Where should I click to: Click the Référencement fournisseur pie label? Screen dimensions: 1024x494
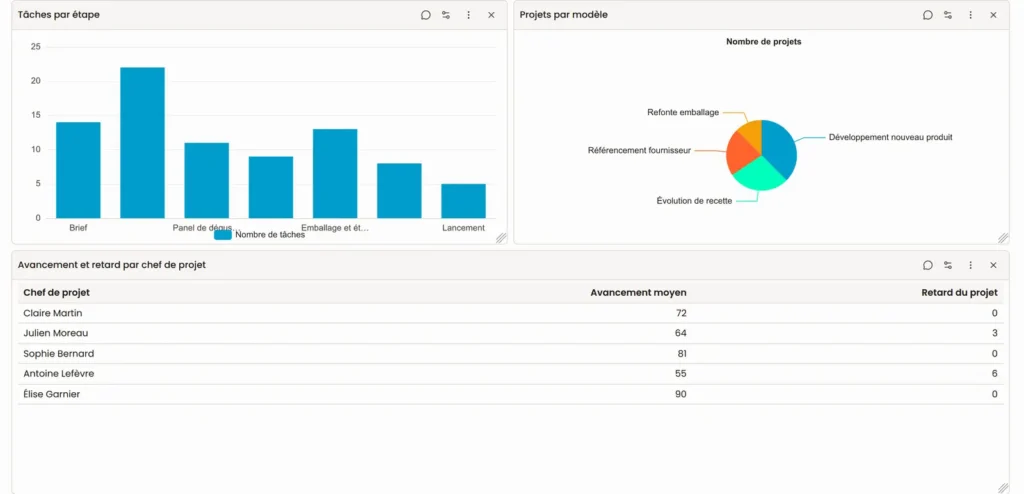pyautogui.click(x=639, y=151)
